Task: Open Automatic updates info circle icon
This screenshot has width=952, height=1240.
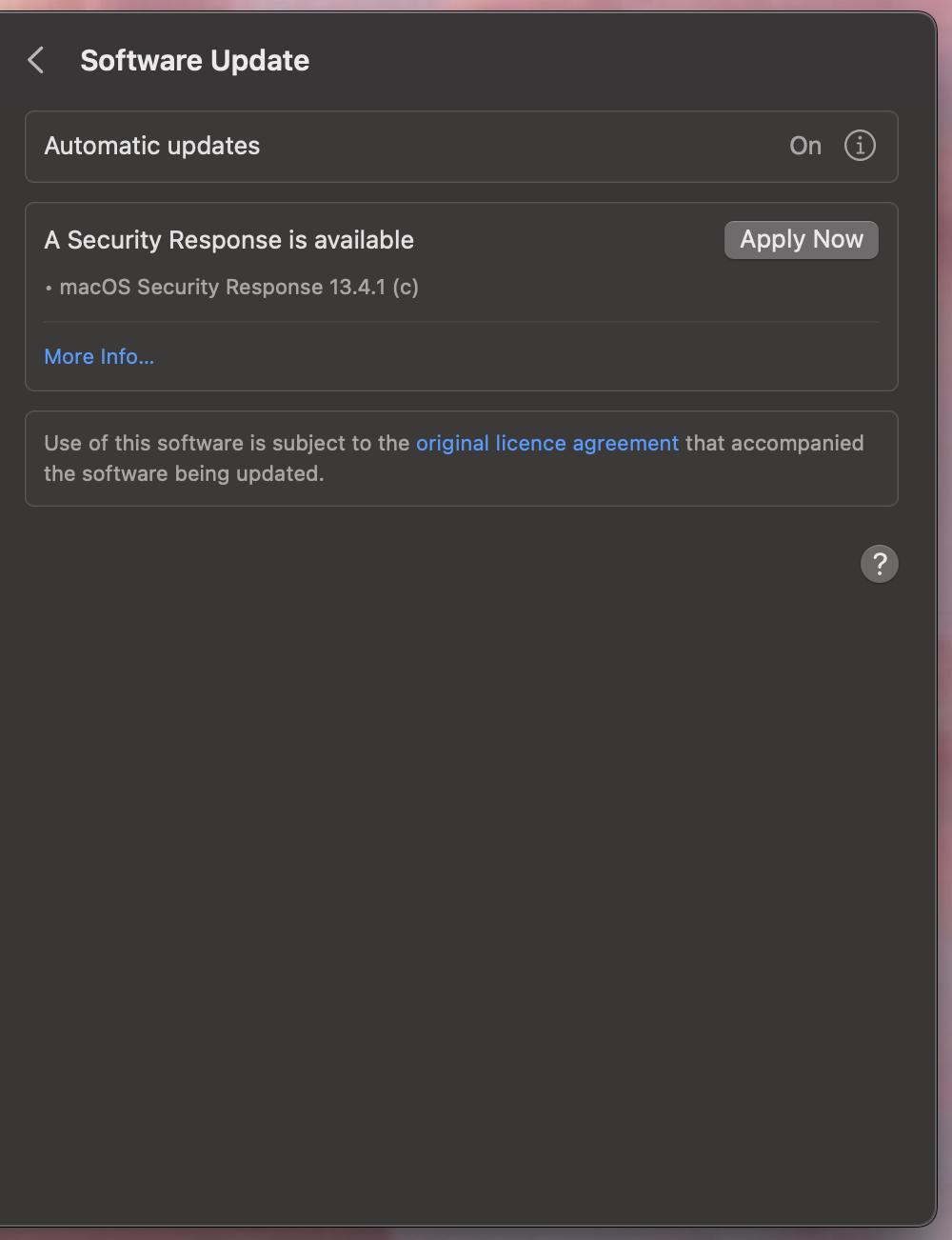Action: pyautogui.click(x=860, y=146)
